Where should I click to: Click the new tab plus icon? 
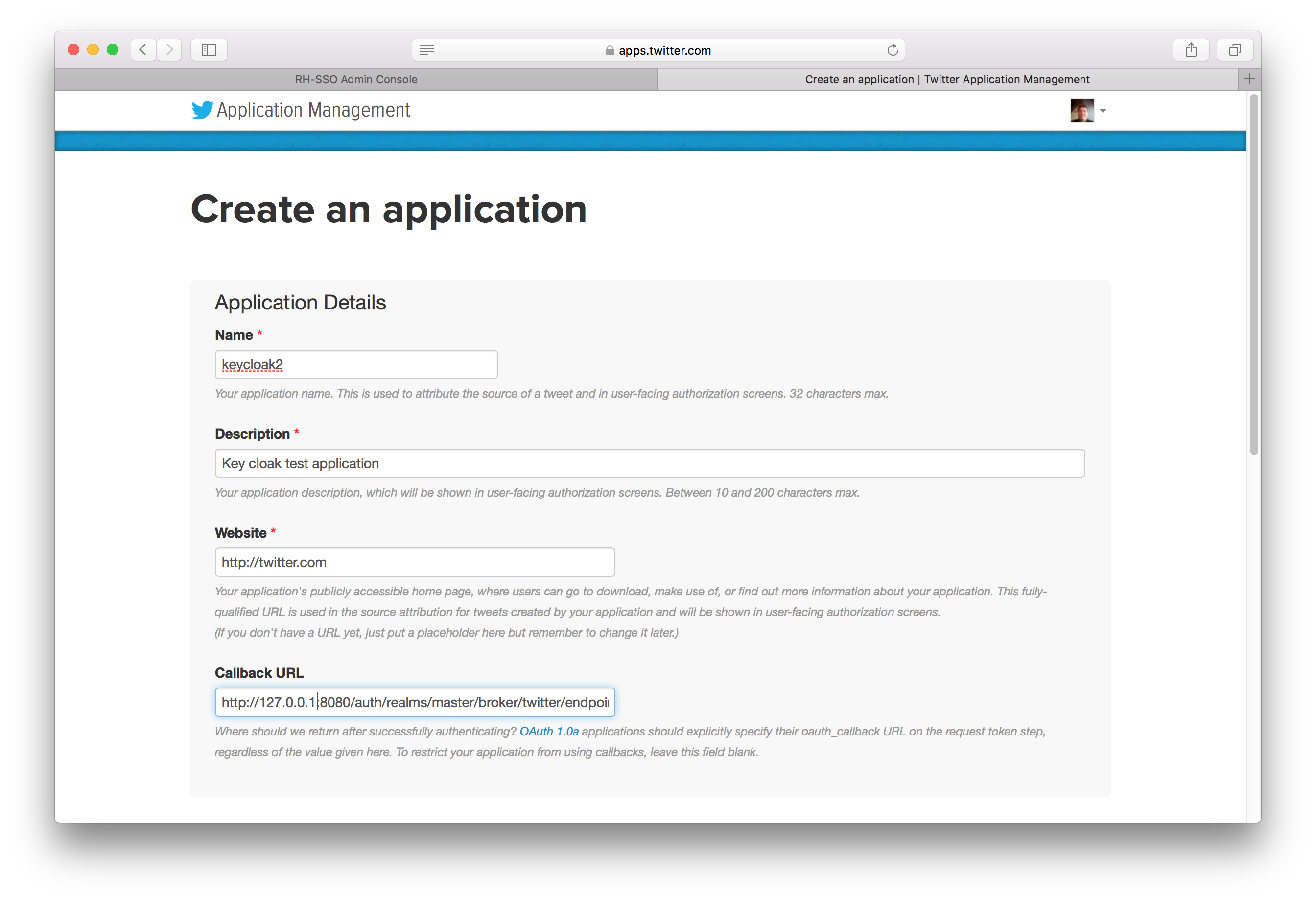tap(1249, 79)
